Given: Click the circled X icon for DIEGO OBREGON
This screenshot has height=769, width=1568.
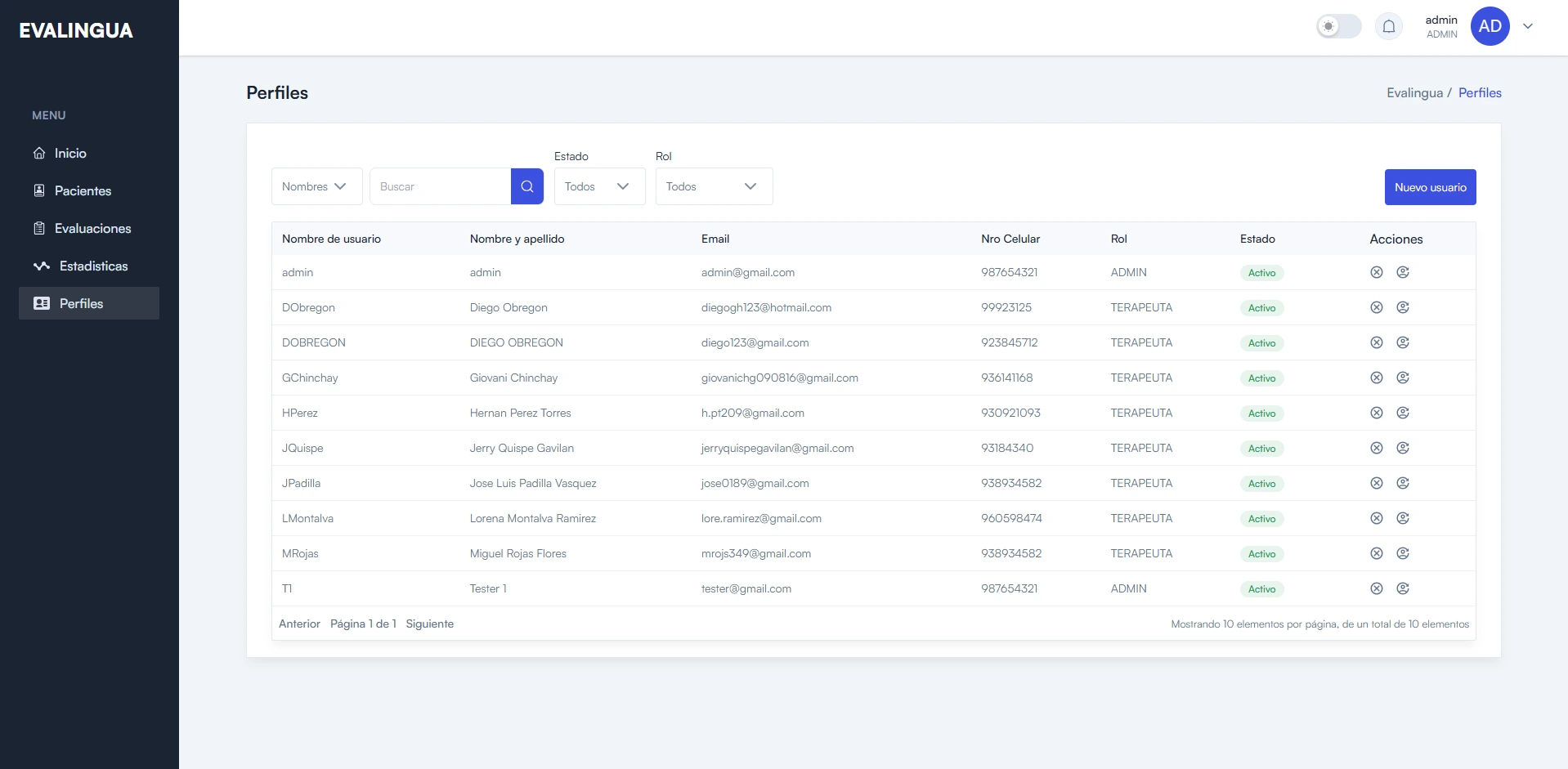Looking at the screenshot, I should pos(1377,342).
